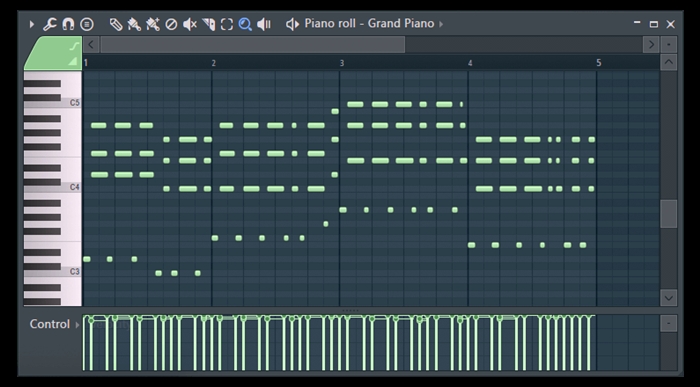Open the piano roll options menu arrow

tap(32, 24)
